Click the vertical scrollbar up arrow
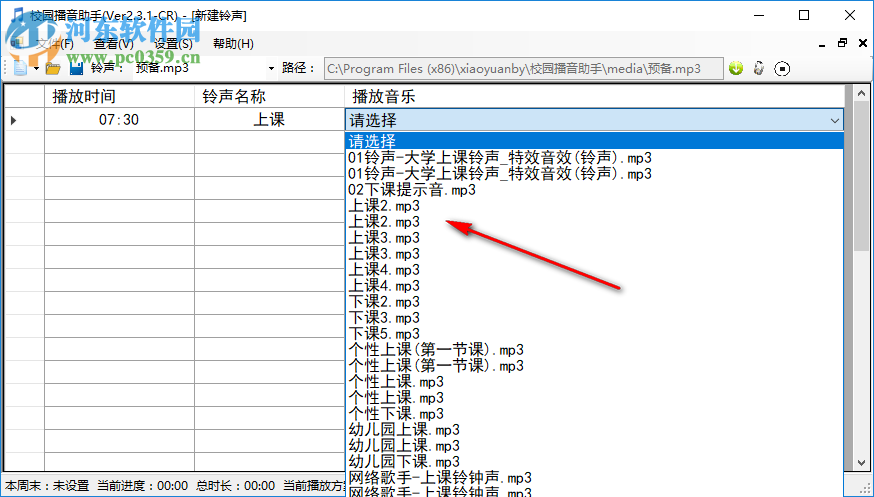This screenshot has height=497, width=874. point(861,94)
